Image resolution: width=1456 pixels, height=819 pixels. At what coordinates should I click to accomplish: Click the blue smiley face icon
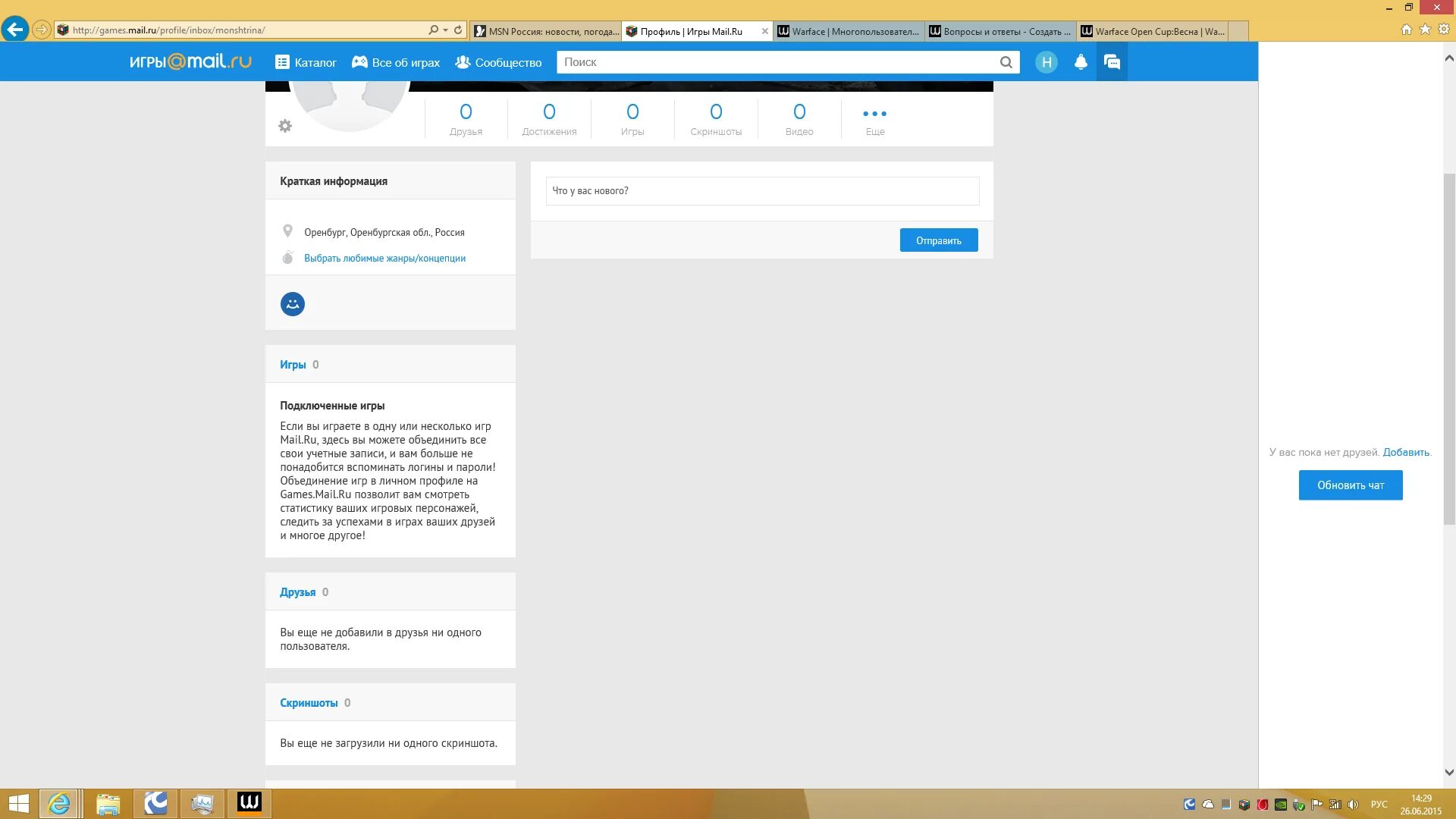point(293,304)
